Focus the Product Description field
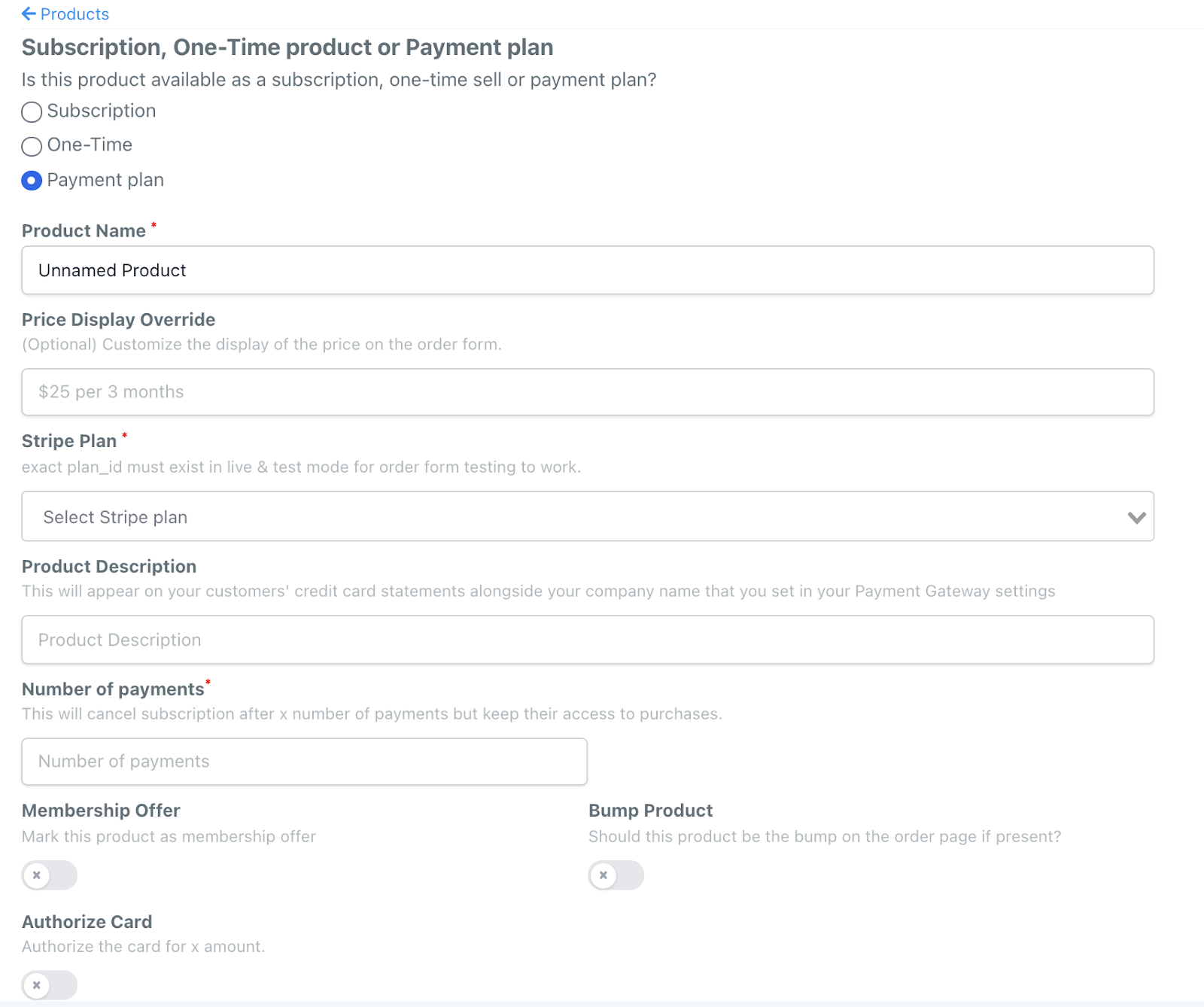The width and height of the screenshot is (1204, 1007). (x=587, y=640)
